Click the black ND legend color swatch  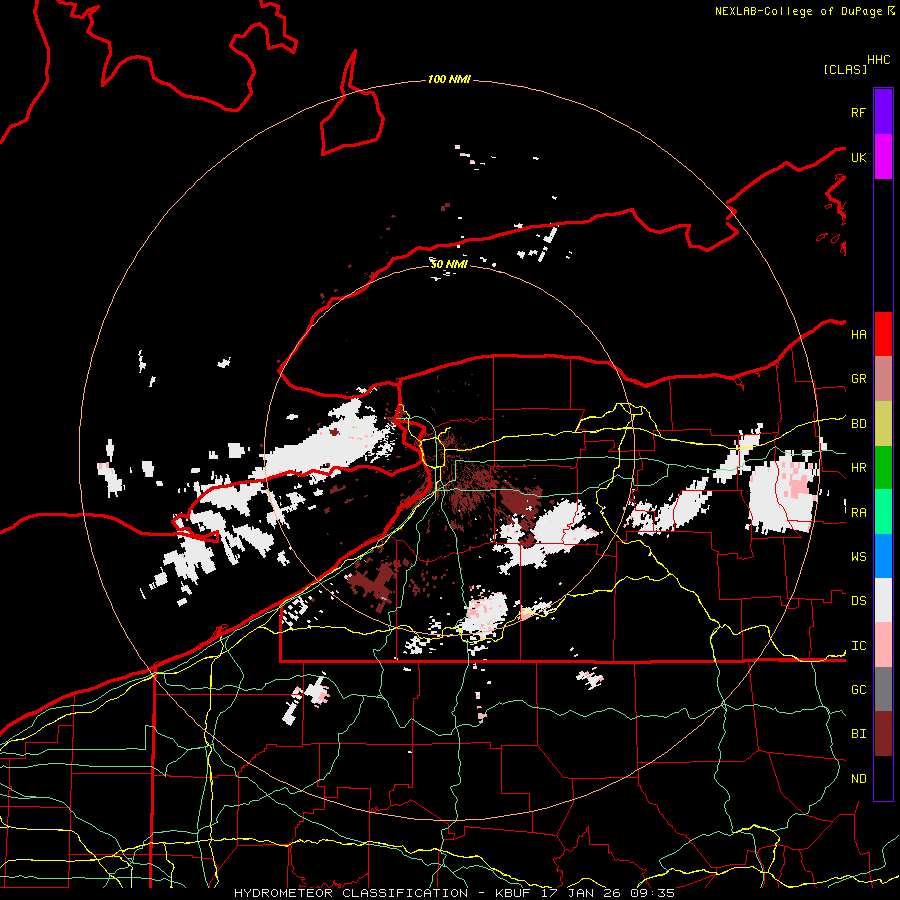883,778
